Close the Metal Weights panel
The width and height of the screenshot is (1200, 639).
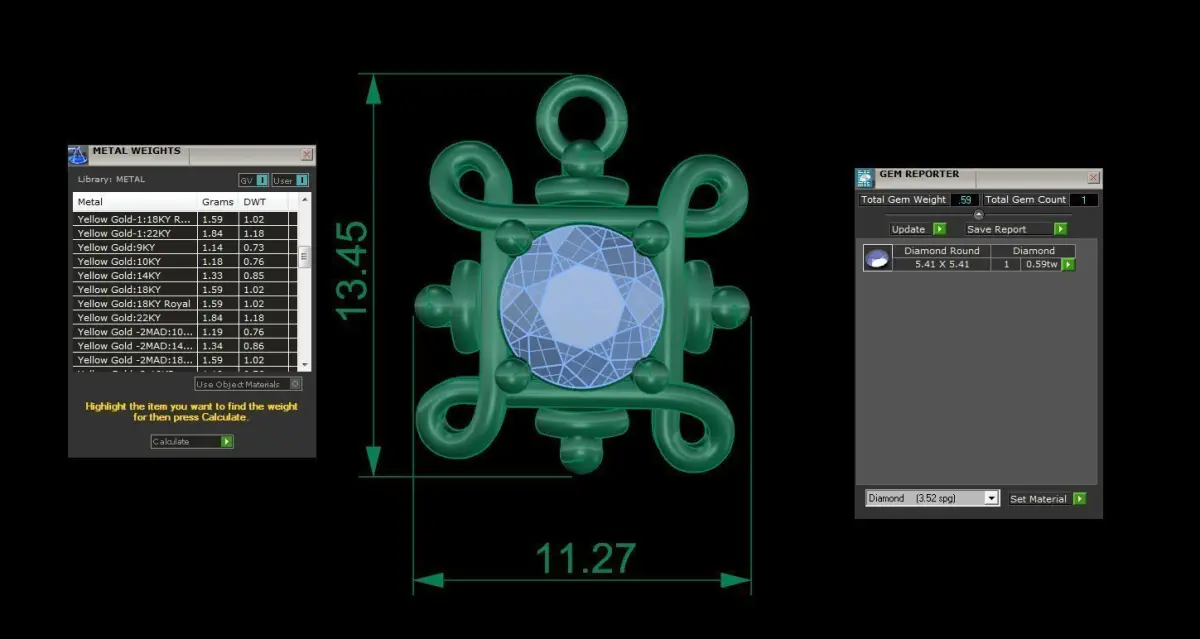[307, 155]
